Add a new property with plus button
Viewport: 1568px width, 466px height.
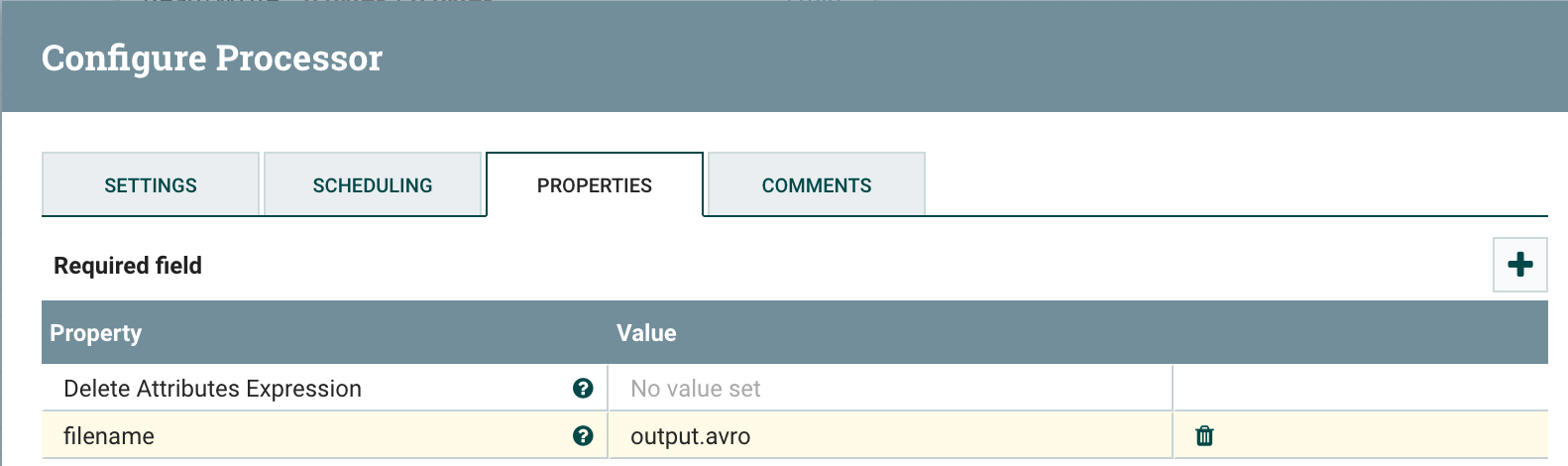[x=1519, y=265]
